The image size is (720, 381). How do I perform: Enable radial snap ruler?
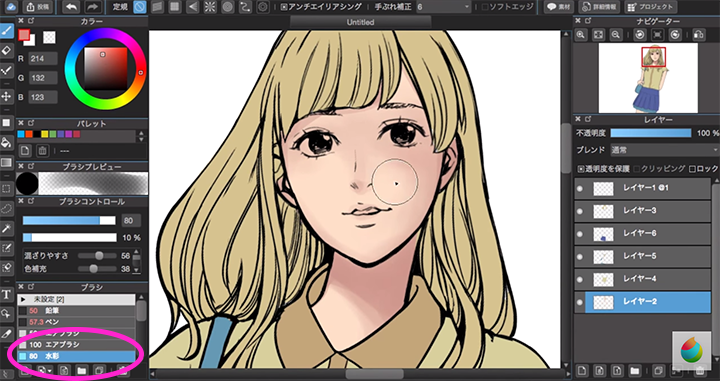tap(210, 7)
